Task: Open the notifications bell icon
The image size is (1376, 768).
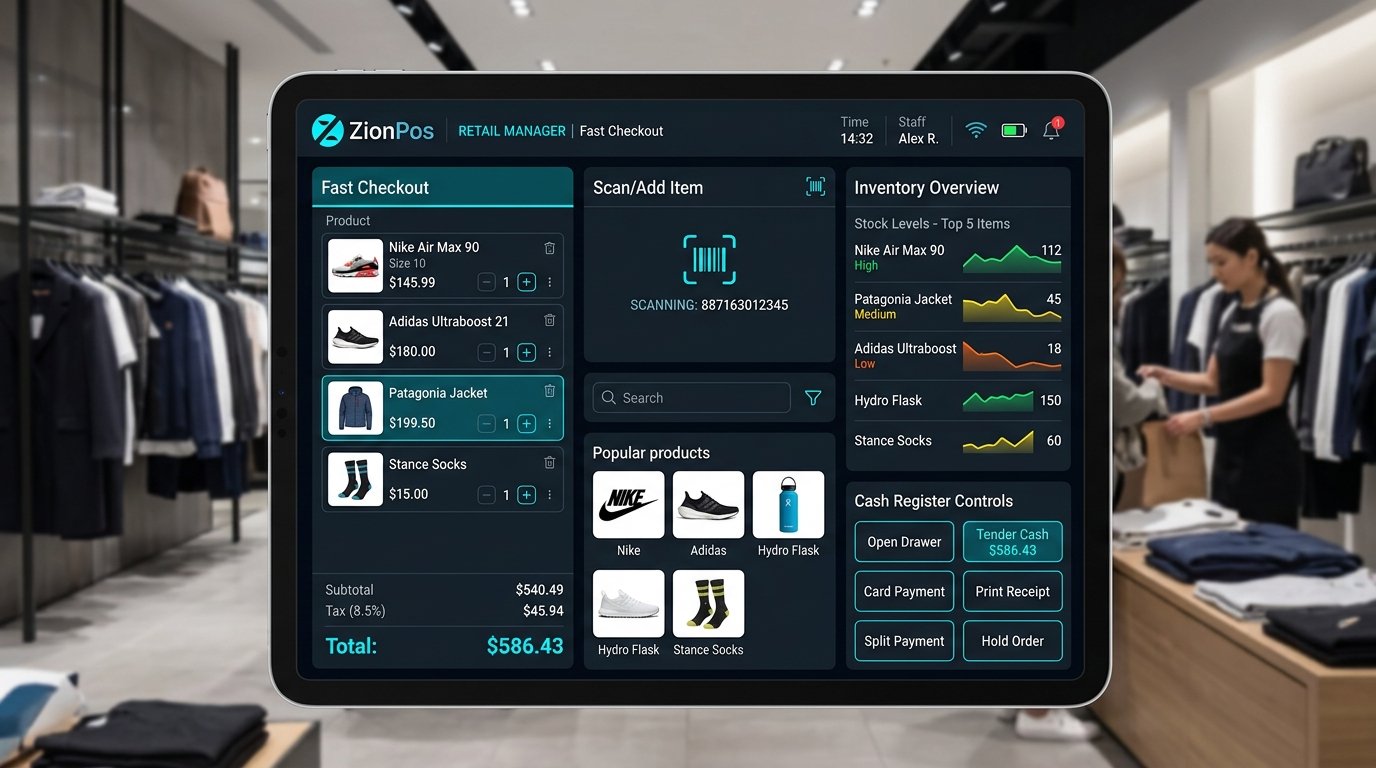Action: point(1051,130)
